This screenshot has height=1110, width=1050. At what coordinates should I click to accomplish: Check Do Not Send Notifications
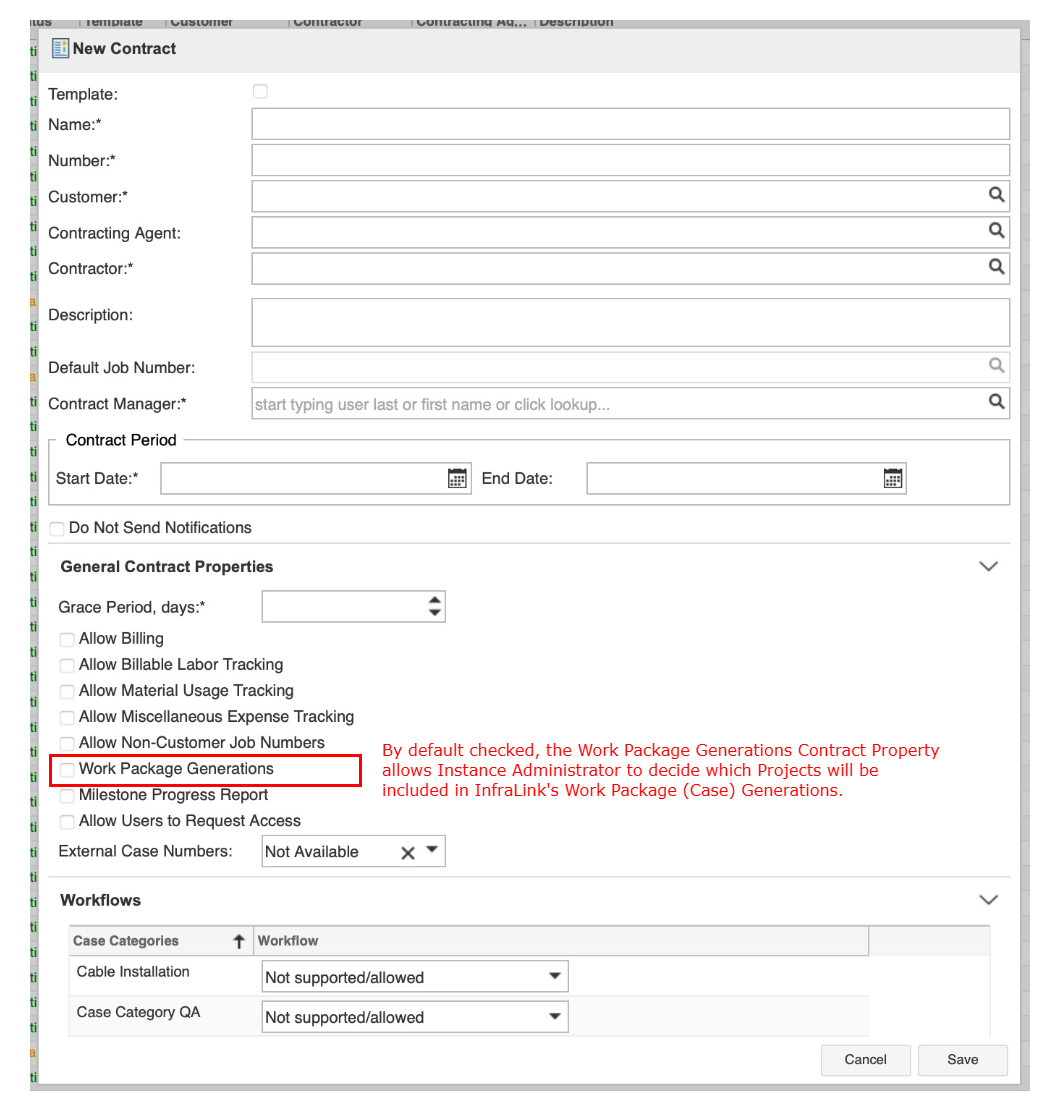pyautogui.click(x=57, y=529)
